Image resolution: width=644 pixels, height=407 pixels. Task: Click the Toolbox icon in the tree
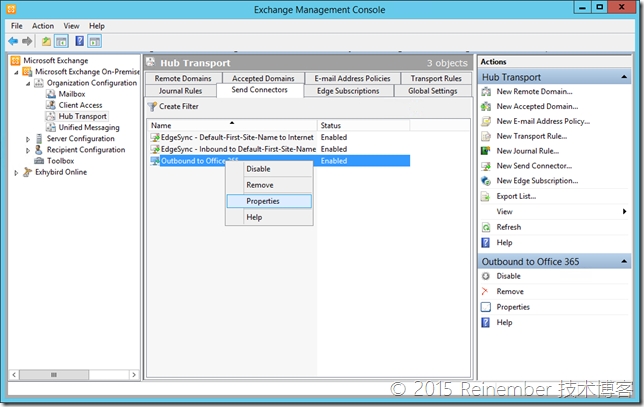(x=39, y=161)
